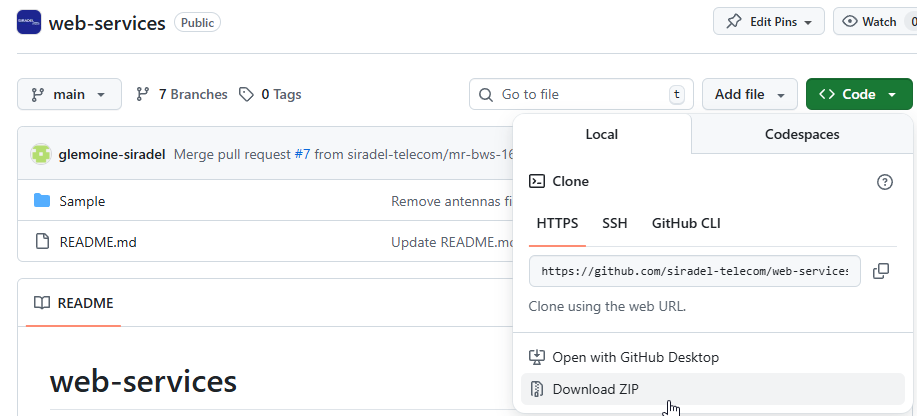Open the 'Update README.md' commit message
This screenshot has height=416, width=917.
(x=452, y=242)
